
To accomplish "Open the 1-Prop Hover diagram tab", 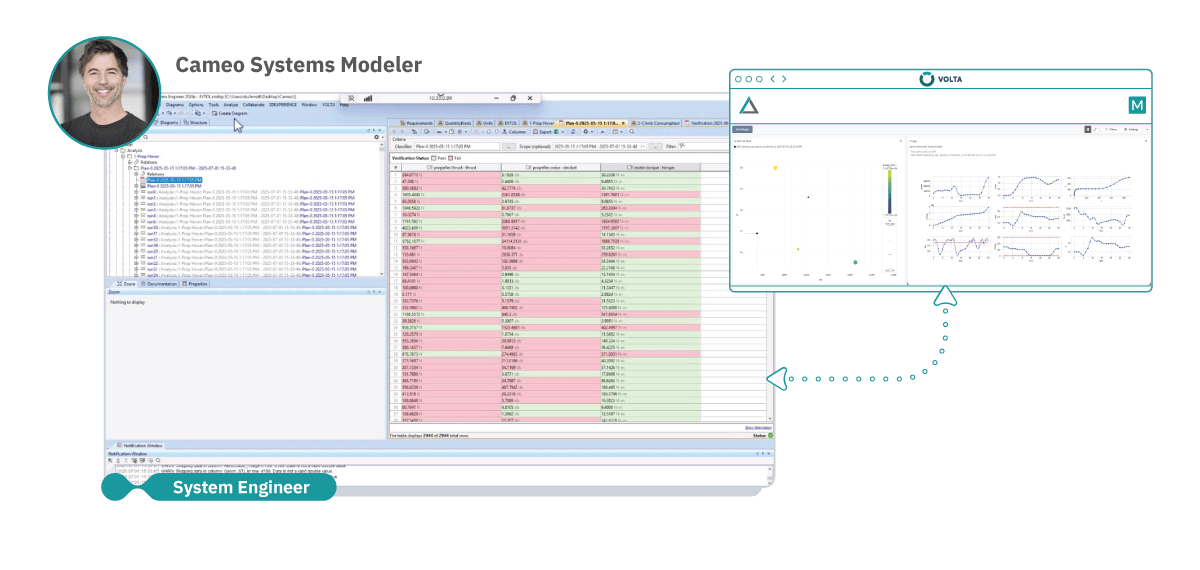I will [538, 123].
